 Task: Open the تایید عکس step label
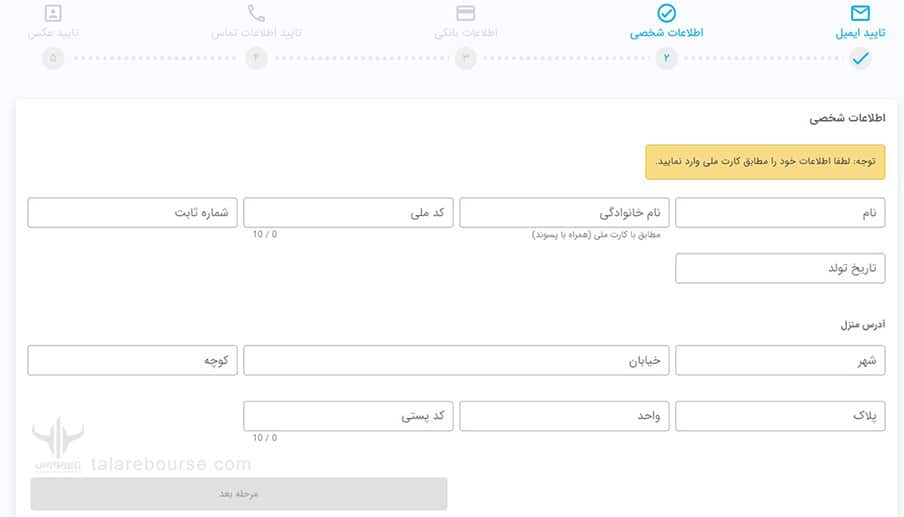click(x=53, y=33)
